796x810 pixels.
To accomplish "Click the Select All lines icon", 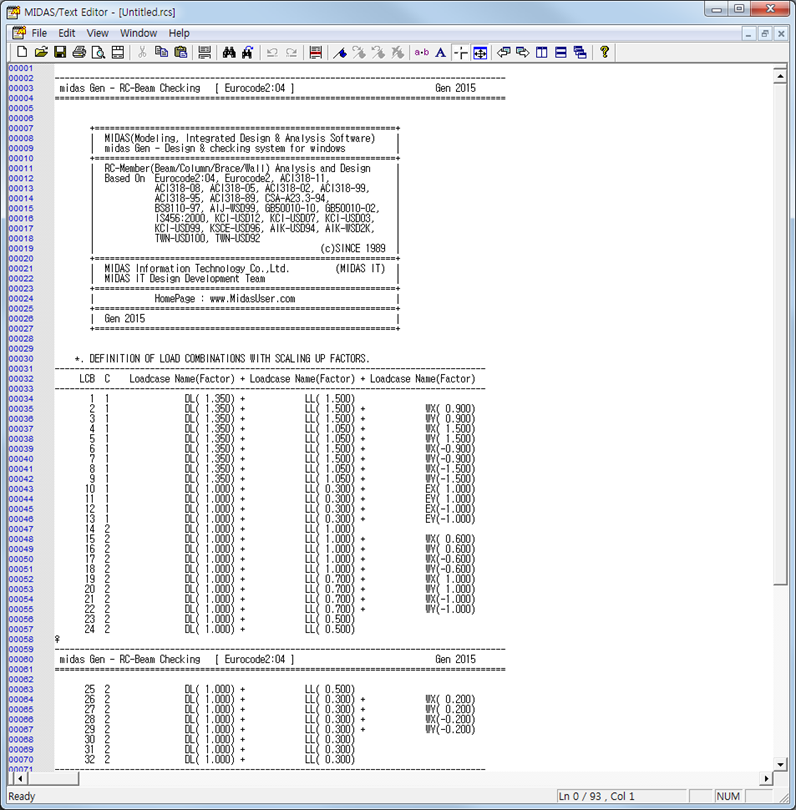I will (x=205, y=52).
